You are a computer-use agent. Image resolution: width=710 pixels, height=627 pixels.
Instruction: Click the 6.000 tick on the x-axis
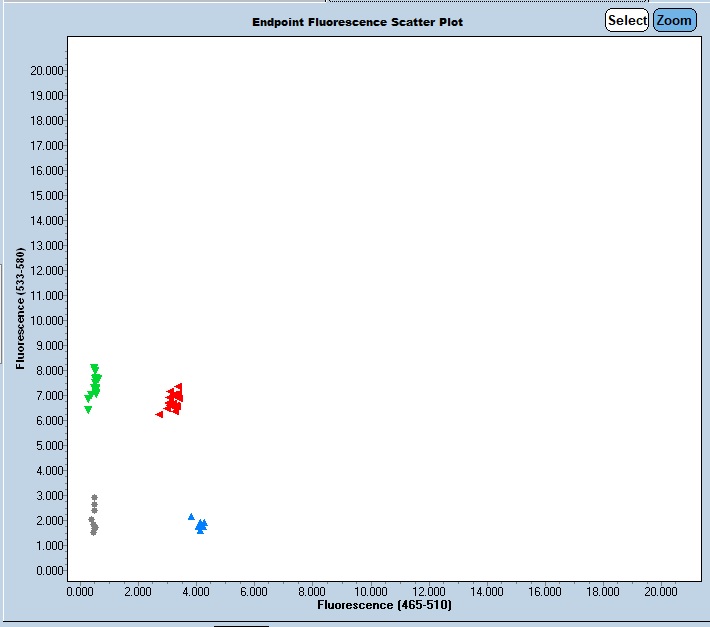click(x=254, y=592)
